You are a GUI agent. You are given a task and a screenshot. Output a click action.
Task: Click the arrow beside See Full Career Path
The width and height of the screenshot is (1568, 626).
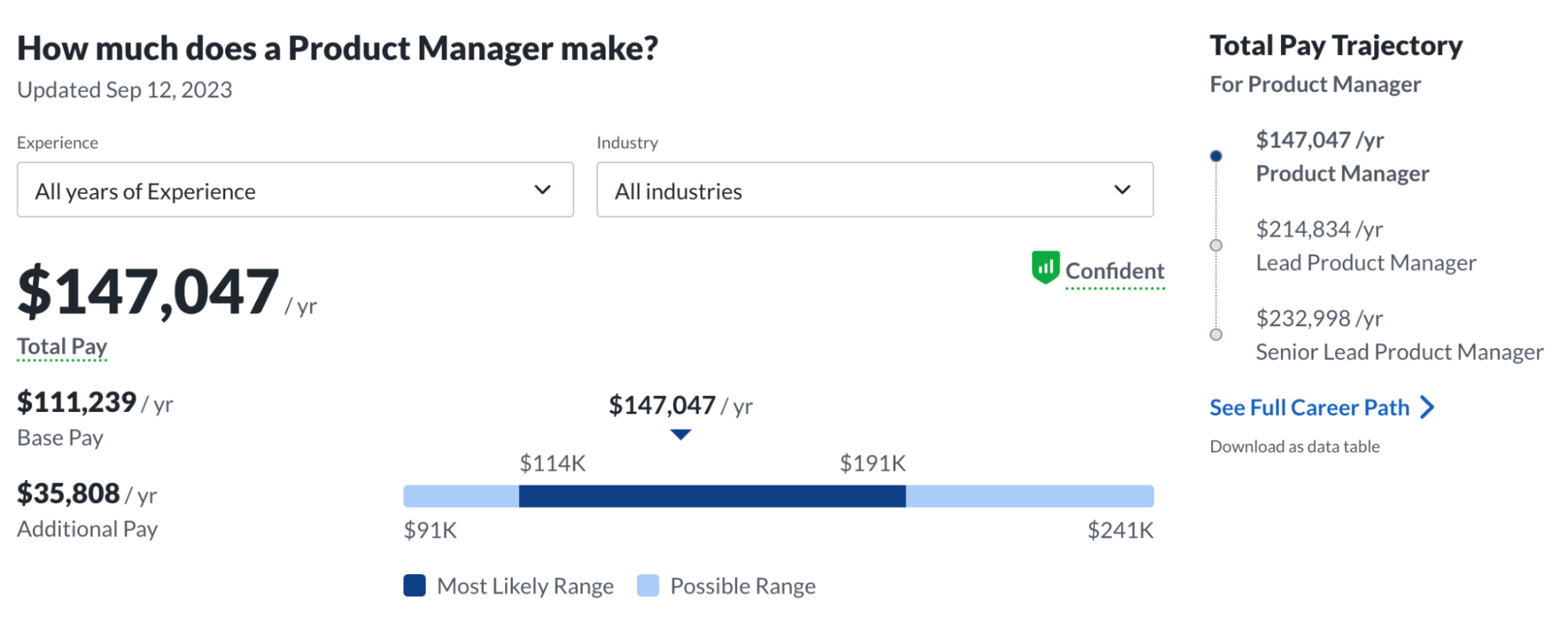1428,407
